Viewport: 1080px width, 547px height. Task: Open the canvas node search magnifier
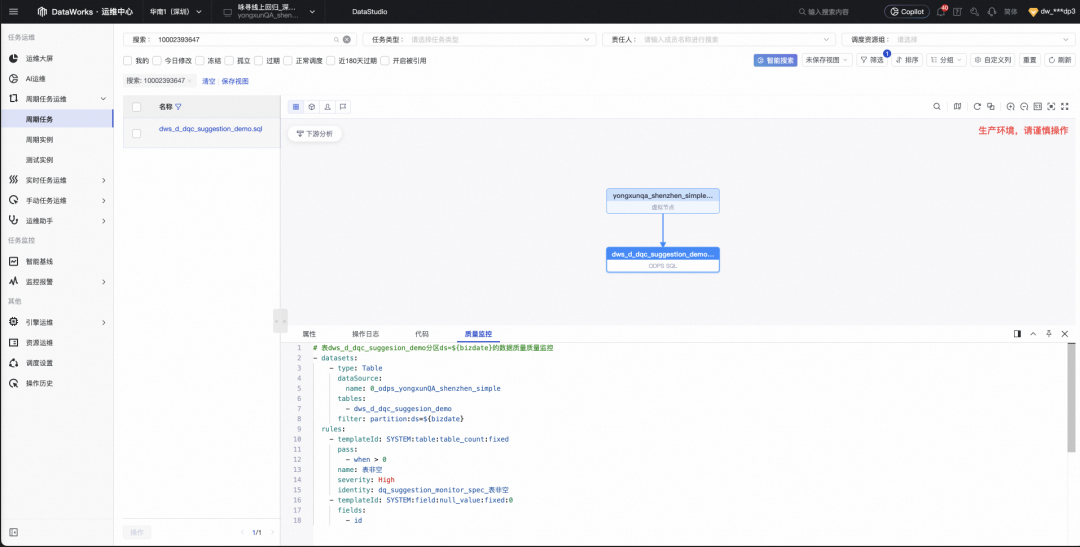pos(937,107)
